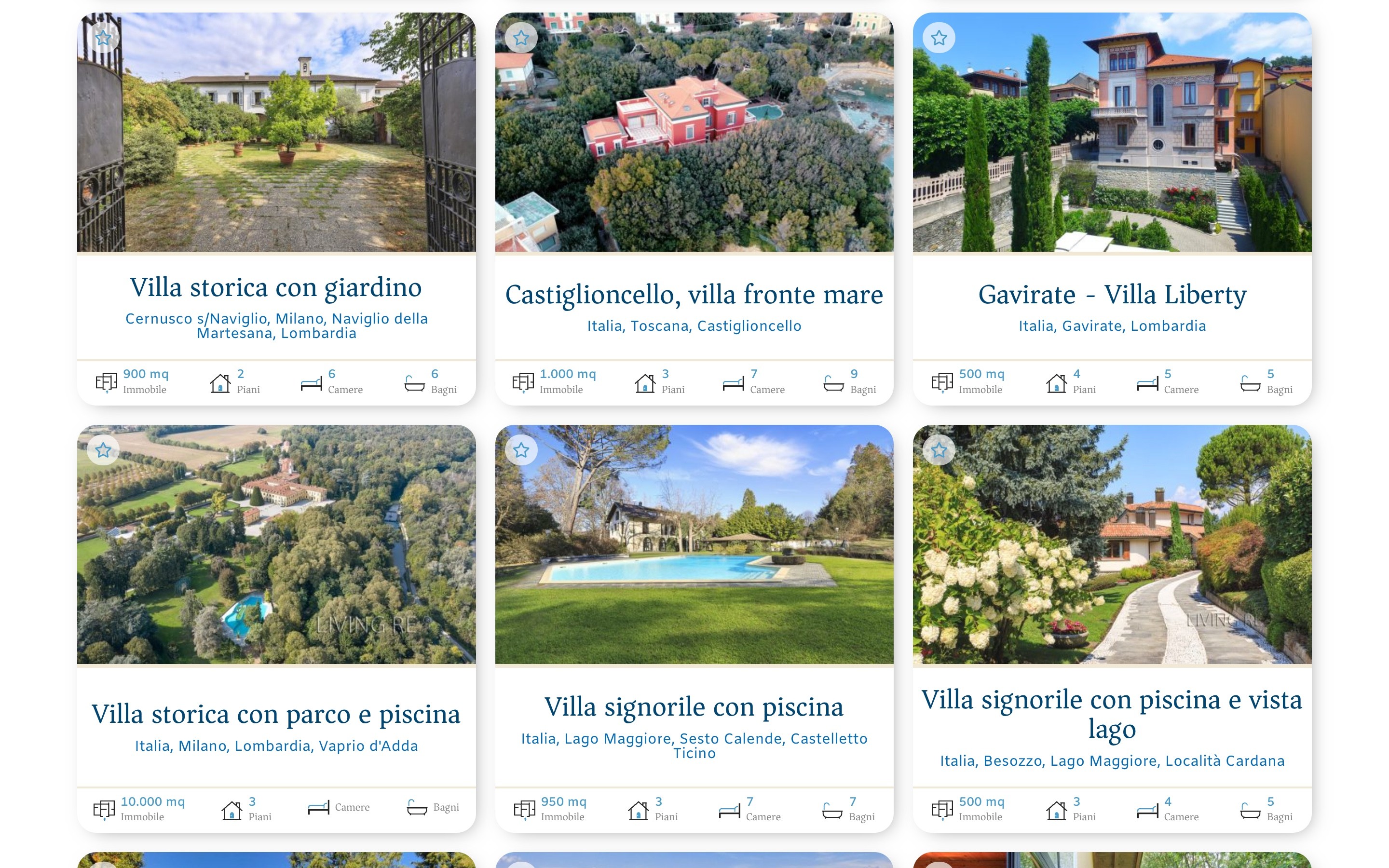The image size is (1389, 868).
Task: Open pool photo of Villa signorile con piscina
Action: 694,544
